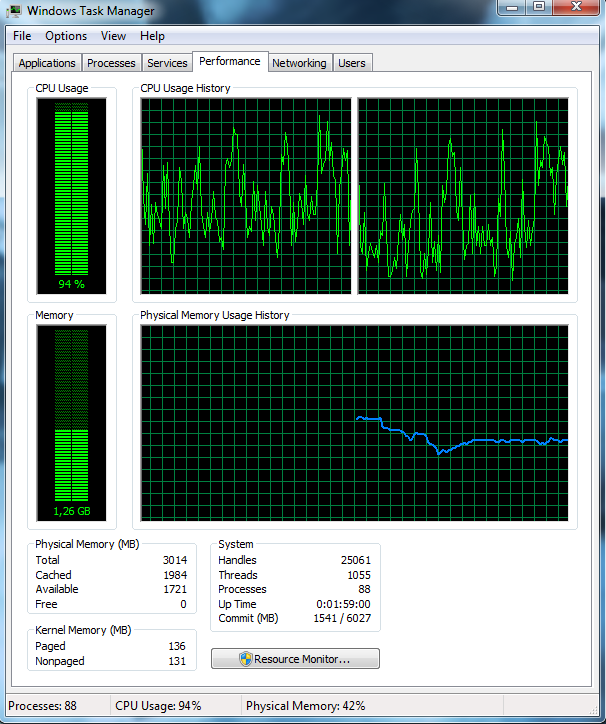Maximize the Task Manager window
The height and width of the screenshot is (724, 606).
point(539,7)
